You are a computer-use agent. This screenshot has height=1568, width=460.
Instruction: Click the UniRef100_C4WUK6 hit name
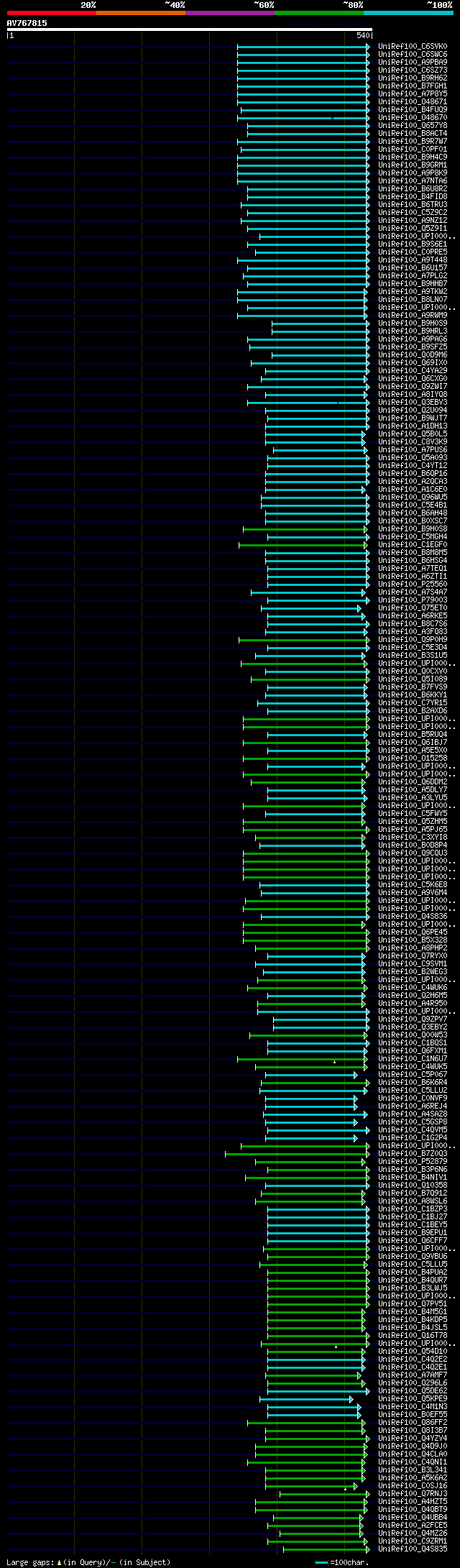click(413, 987)
